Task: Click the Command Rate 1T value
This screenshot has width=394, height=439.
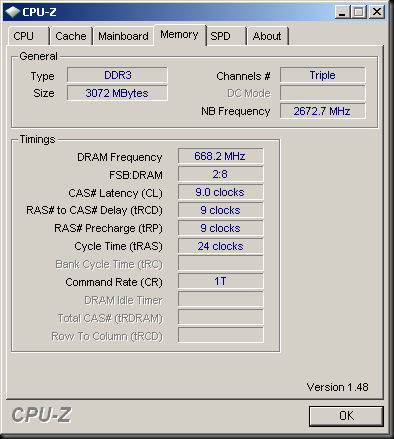Action: click(x=220, y=281)
